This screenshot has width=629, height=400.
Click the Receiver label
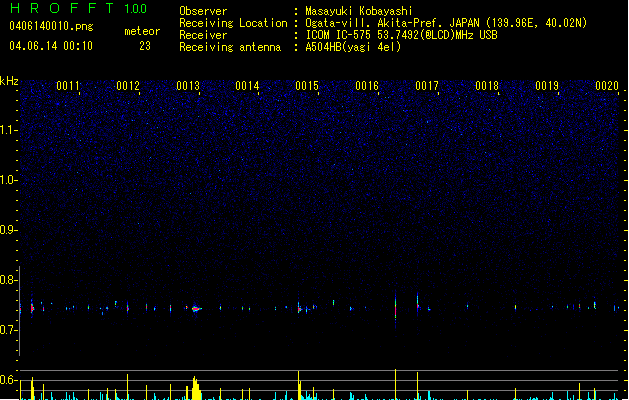click(203, 35)
